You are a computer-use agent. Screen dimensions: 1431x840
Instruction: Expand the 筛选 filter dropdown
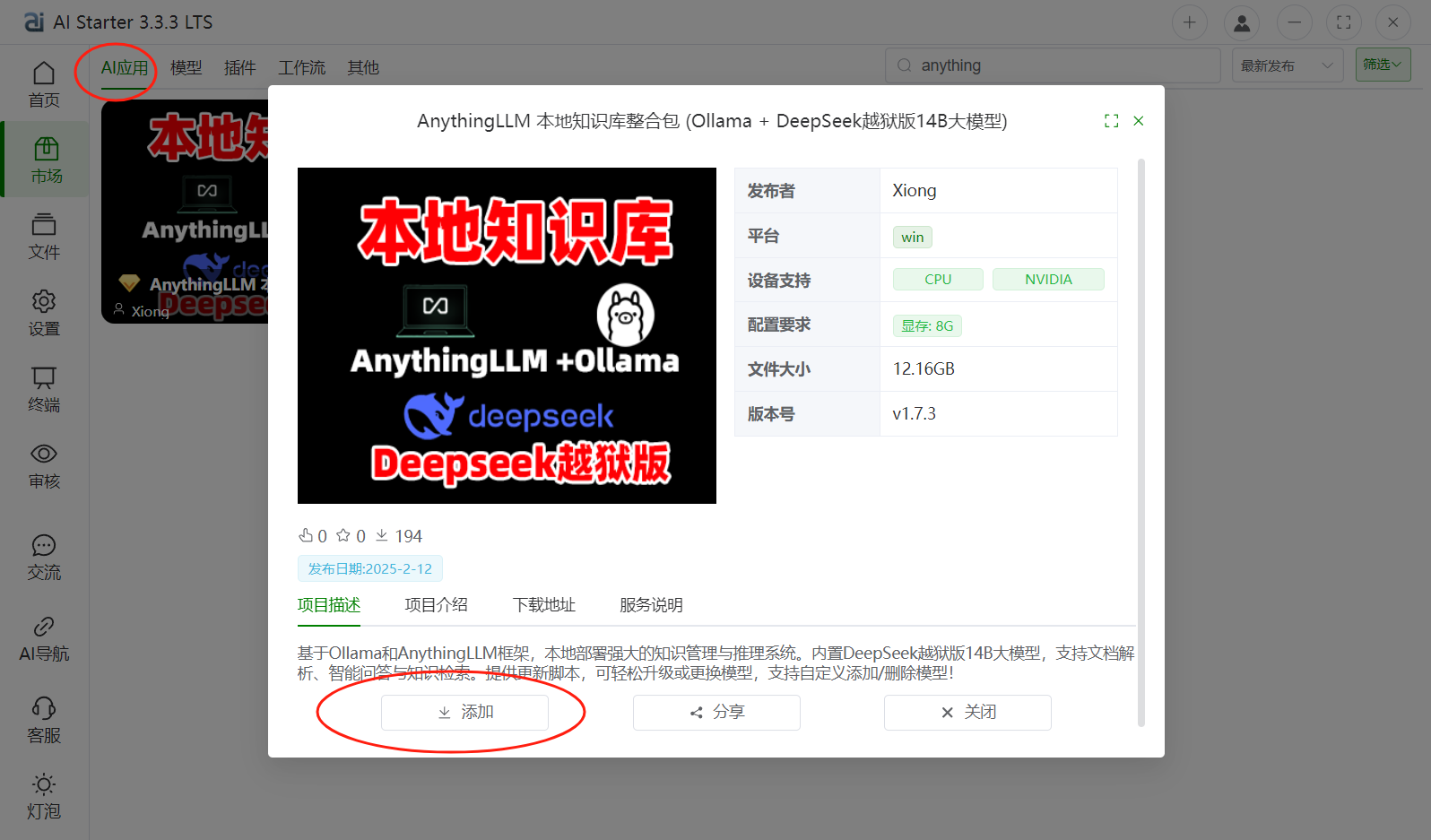(1383, 65)
